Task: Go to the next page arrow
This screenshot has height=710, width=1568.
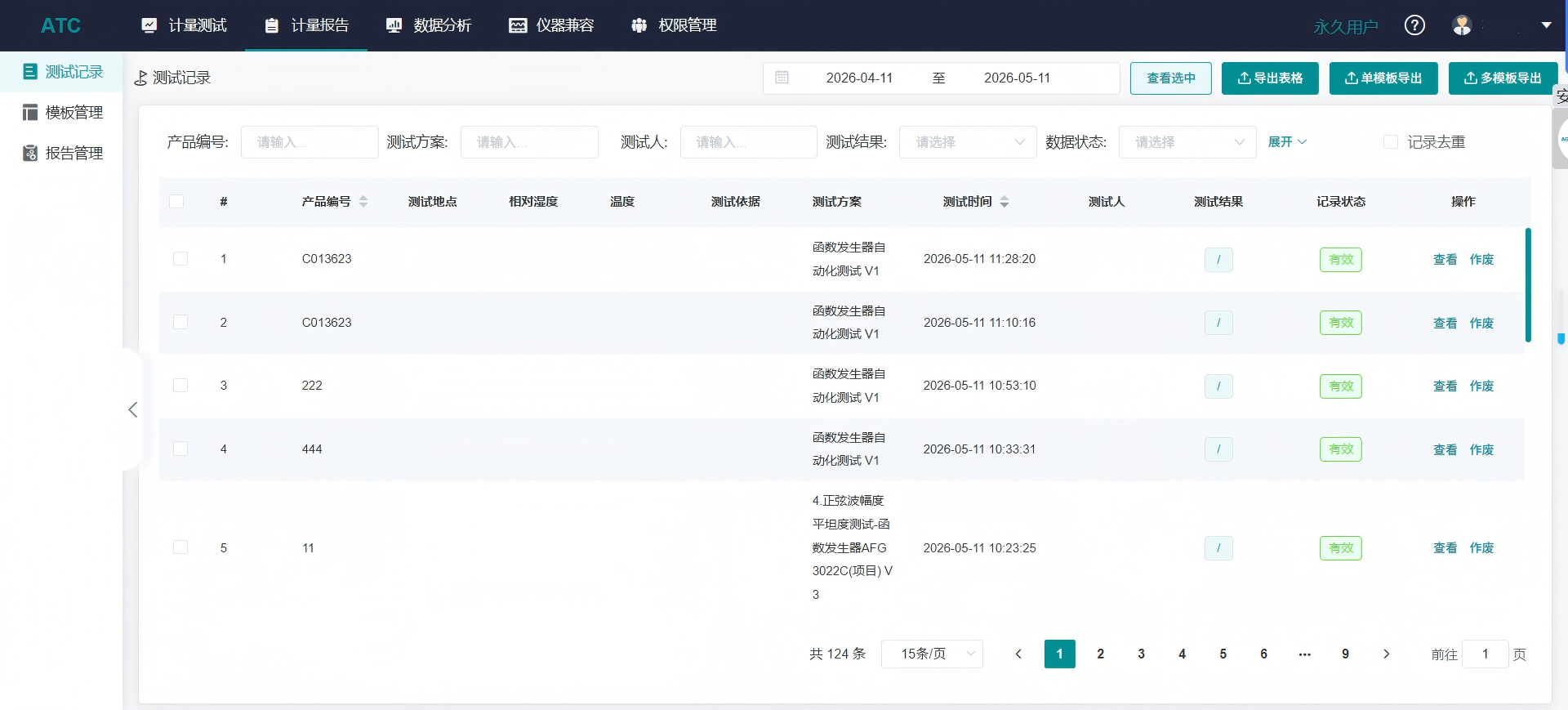Action: click(1386, 654)
